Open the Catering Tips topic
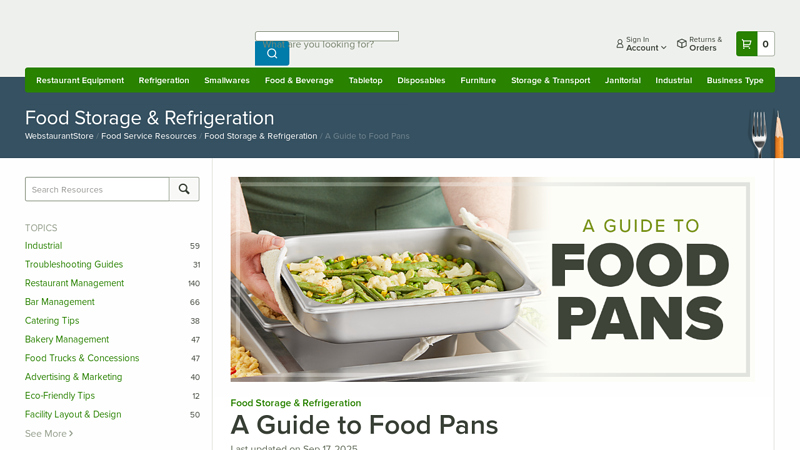 52,321
